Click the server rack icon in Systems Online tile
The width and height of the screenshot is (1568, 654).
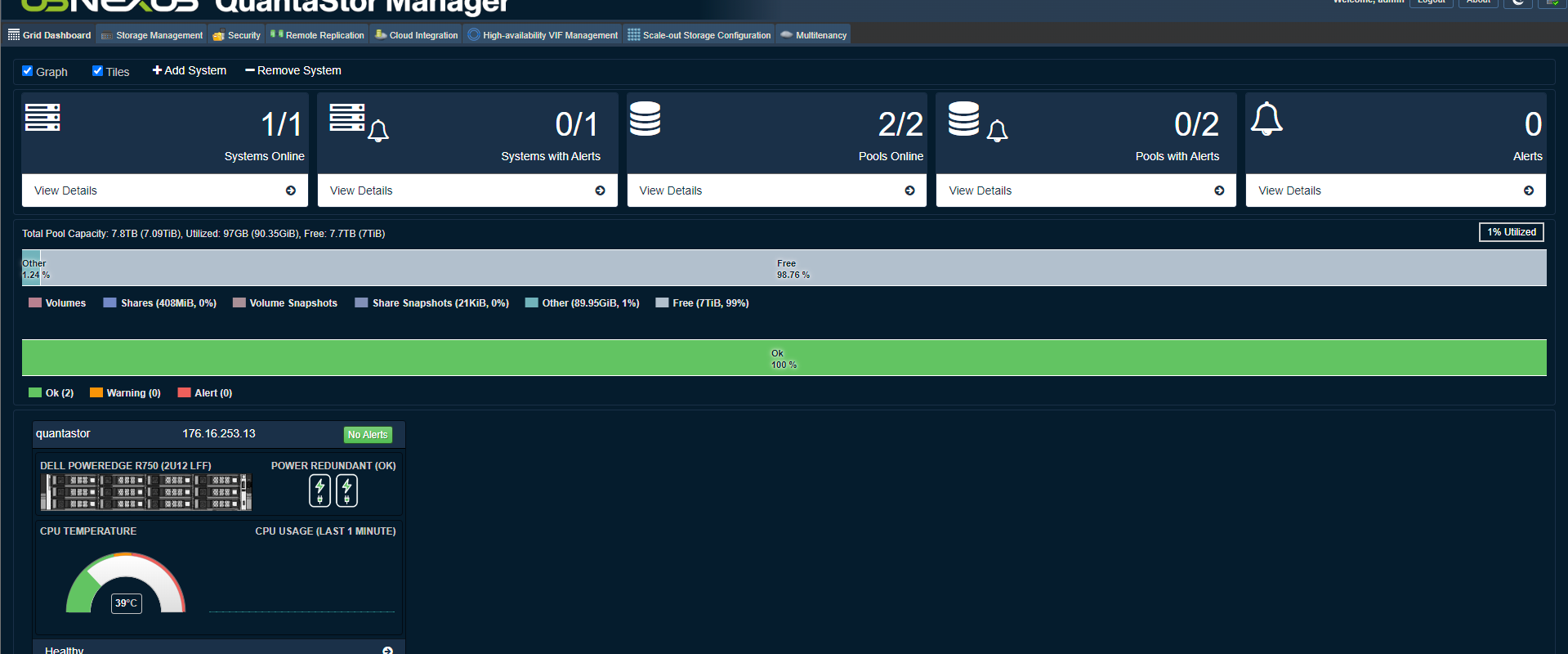click(x=42, y=117)
